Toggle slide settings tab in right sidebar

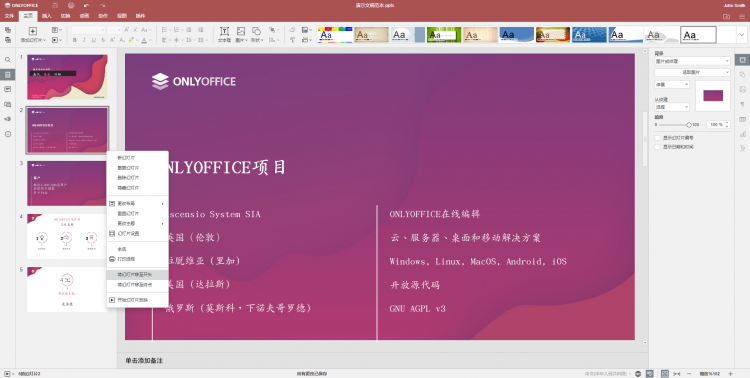coord(742,60)
